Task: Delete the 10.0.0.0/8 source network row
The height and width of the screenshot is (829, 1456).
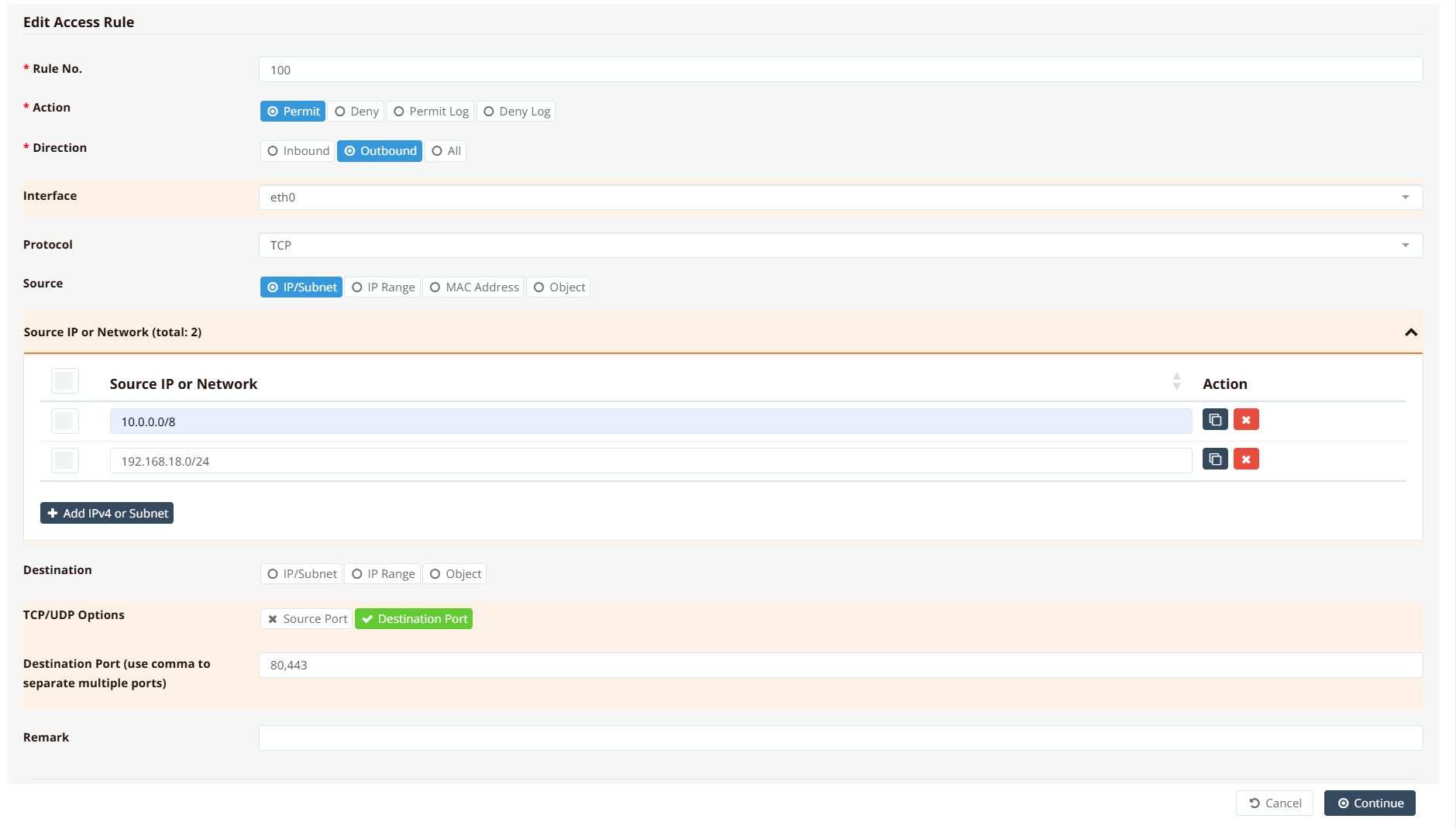Action: point(1245,420)
